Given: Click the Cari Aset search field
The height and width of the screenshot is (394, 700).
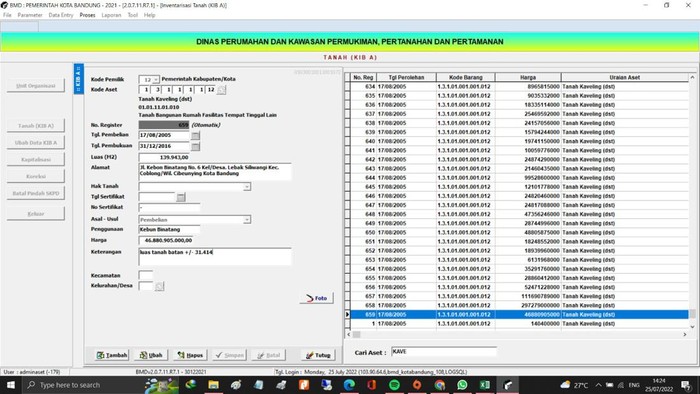Looking at the screenshot, I should click(x=444, y=352).
